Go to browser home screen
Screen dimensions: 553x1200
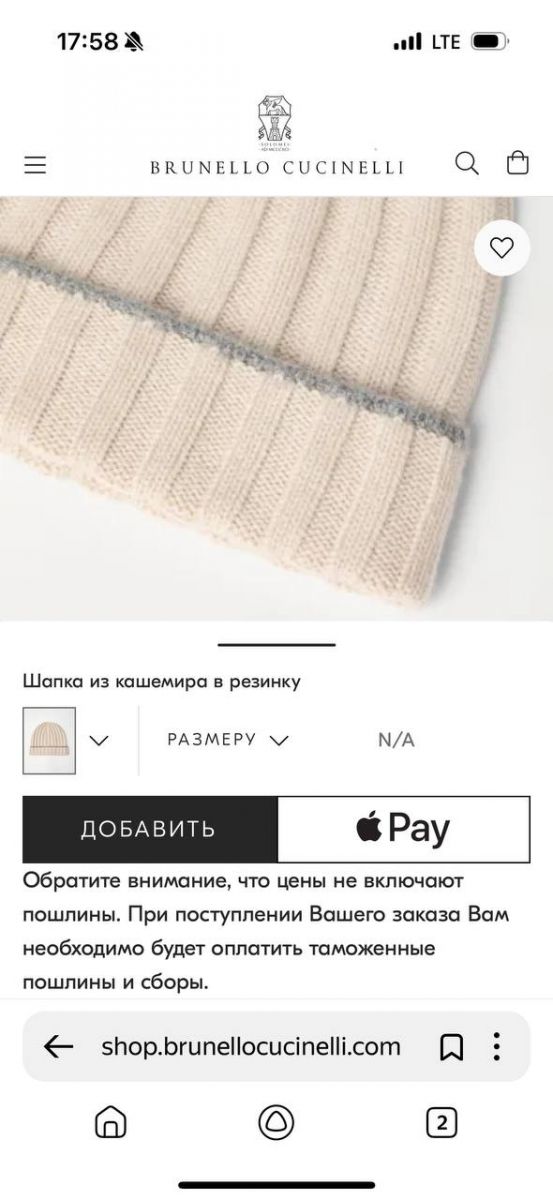111,1122
